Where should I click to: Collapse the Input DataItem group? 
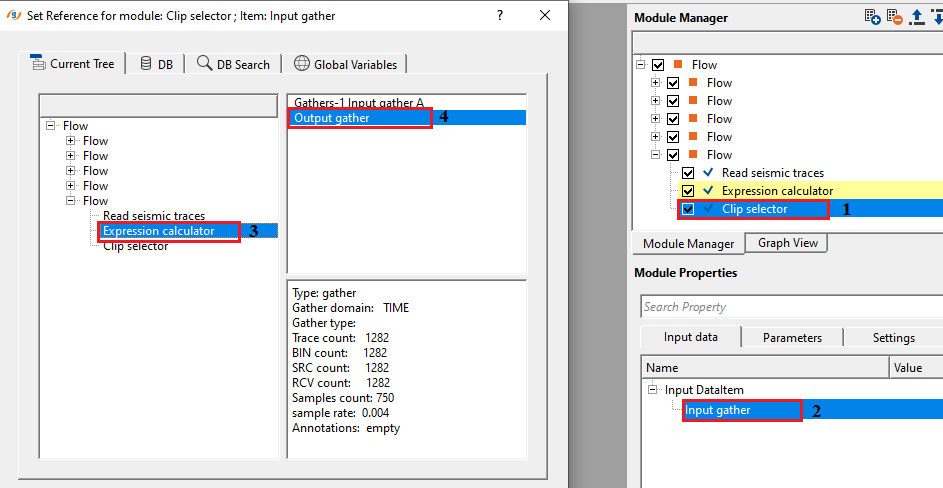[x=653, y=390]
